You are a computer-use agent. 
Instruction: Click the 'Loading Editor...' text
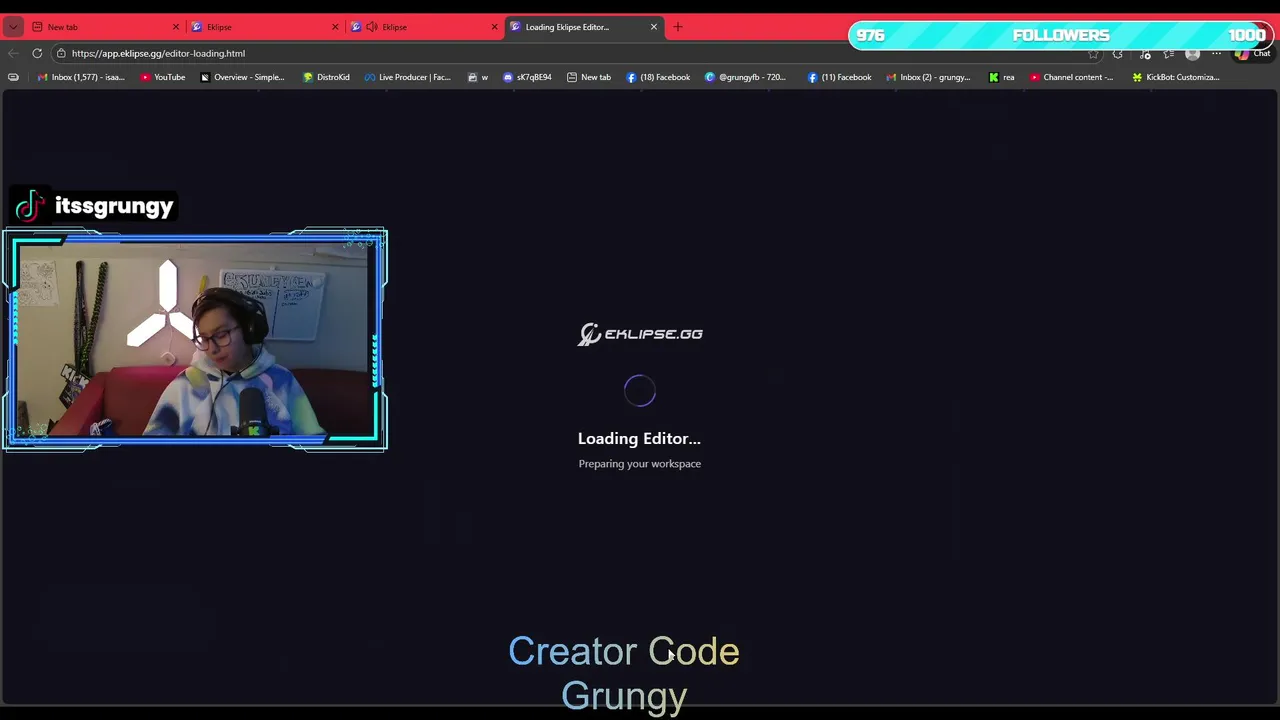tap(639, 438)
